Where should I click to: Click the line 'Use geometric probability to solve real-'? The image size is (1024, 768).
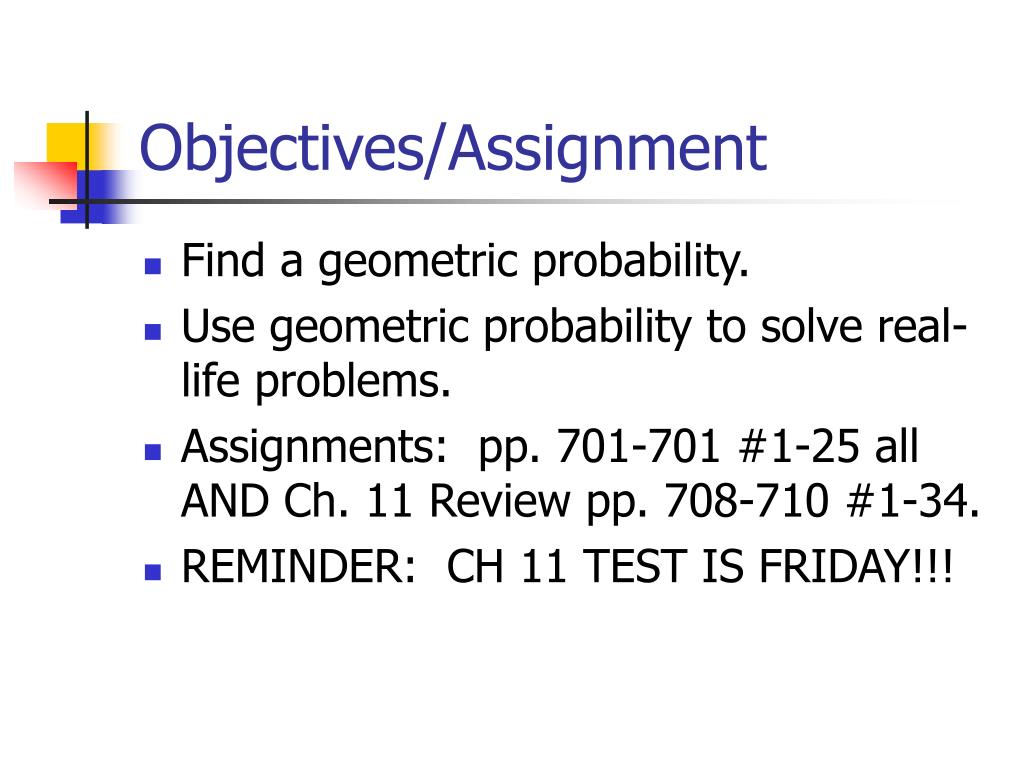574,327
